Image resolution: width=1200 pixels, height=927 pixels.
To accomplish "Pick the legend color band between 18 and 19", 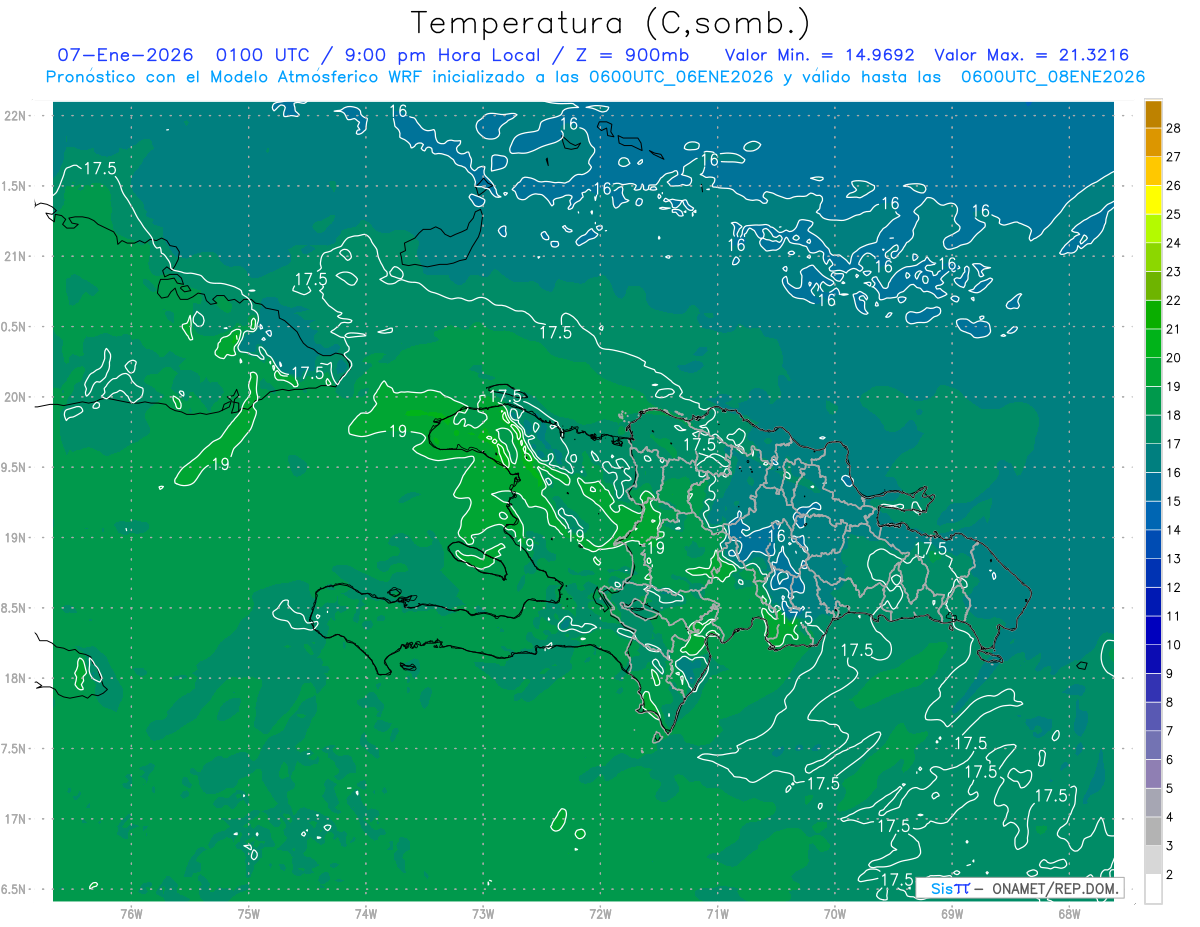I will point(1153,401).
